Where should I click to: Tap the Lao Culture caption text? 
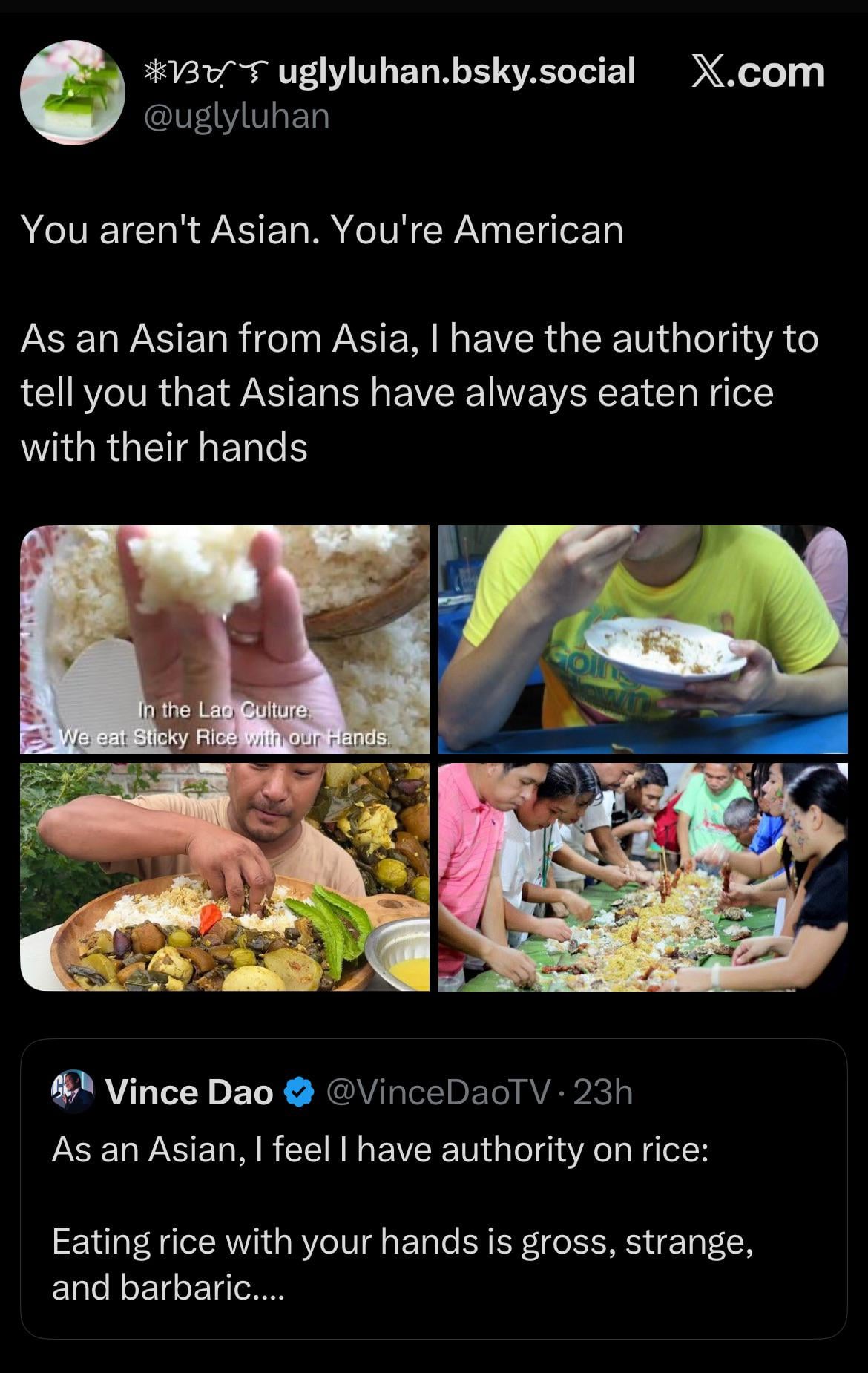(225, 724)
